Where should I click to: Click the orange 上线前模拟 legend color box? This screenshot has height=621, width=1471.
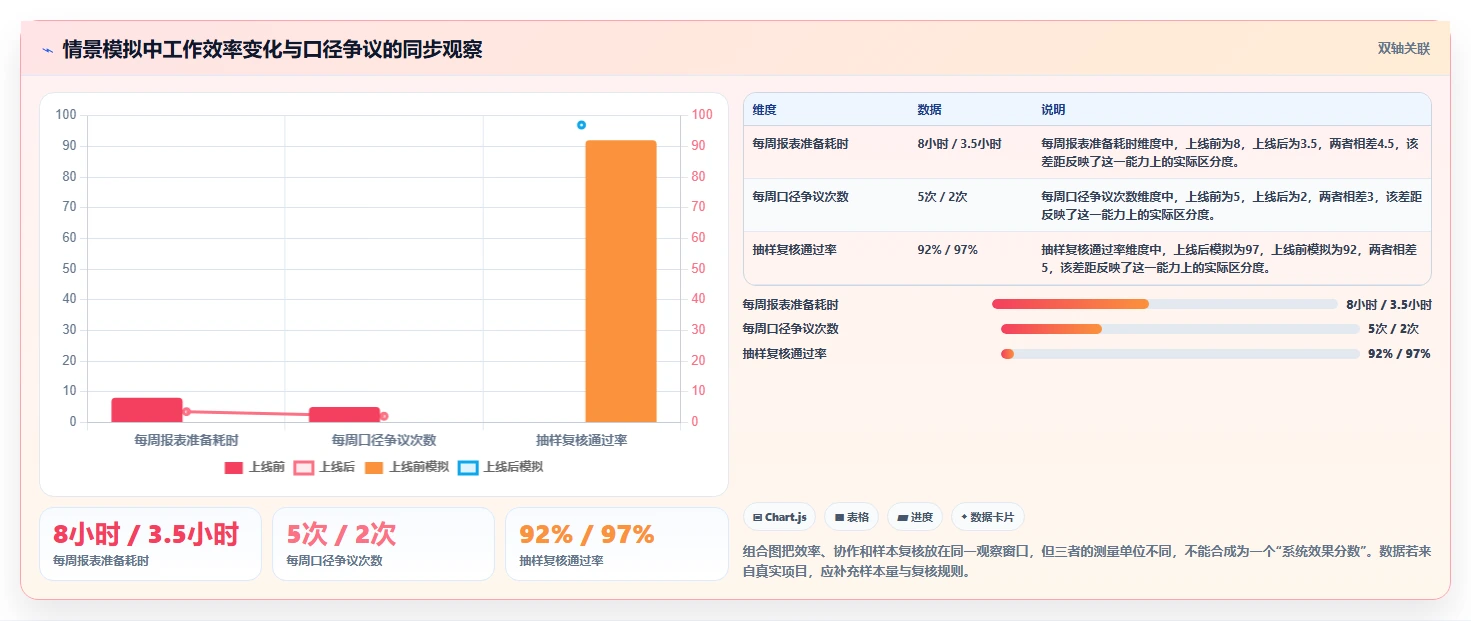pos(374,467)
